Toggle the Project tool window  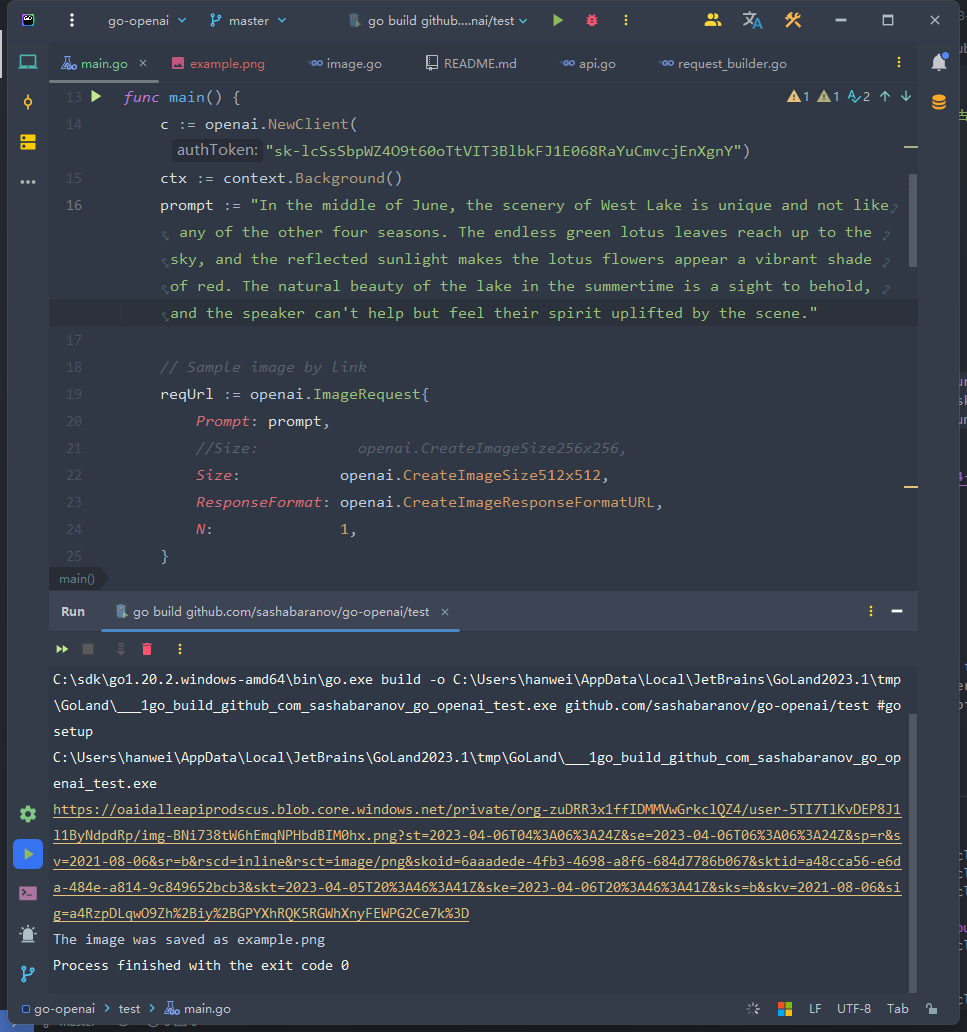[x=28, y=62]
